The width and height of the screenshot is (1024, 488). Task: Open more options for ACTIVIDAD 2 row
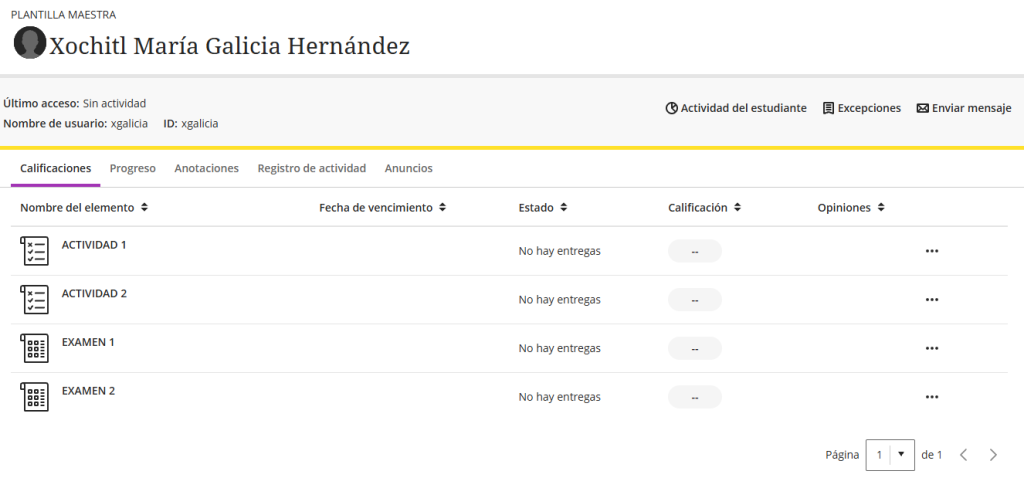click(x=932, y=300)
